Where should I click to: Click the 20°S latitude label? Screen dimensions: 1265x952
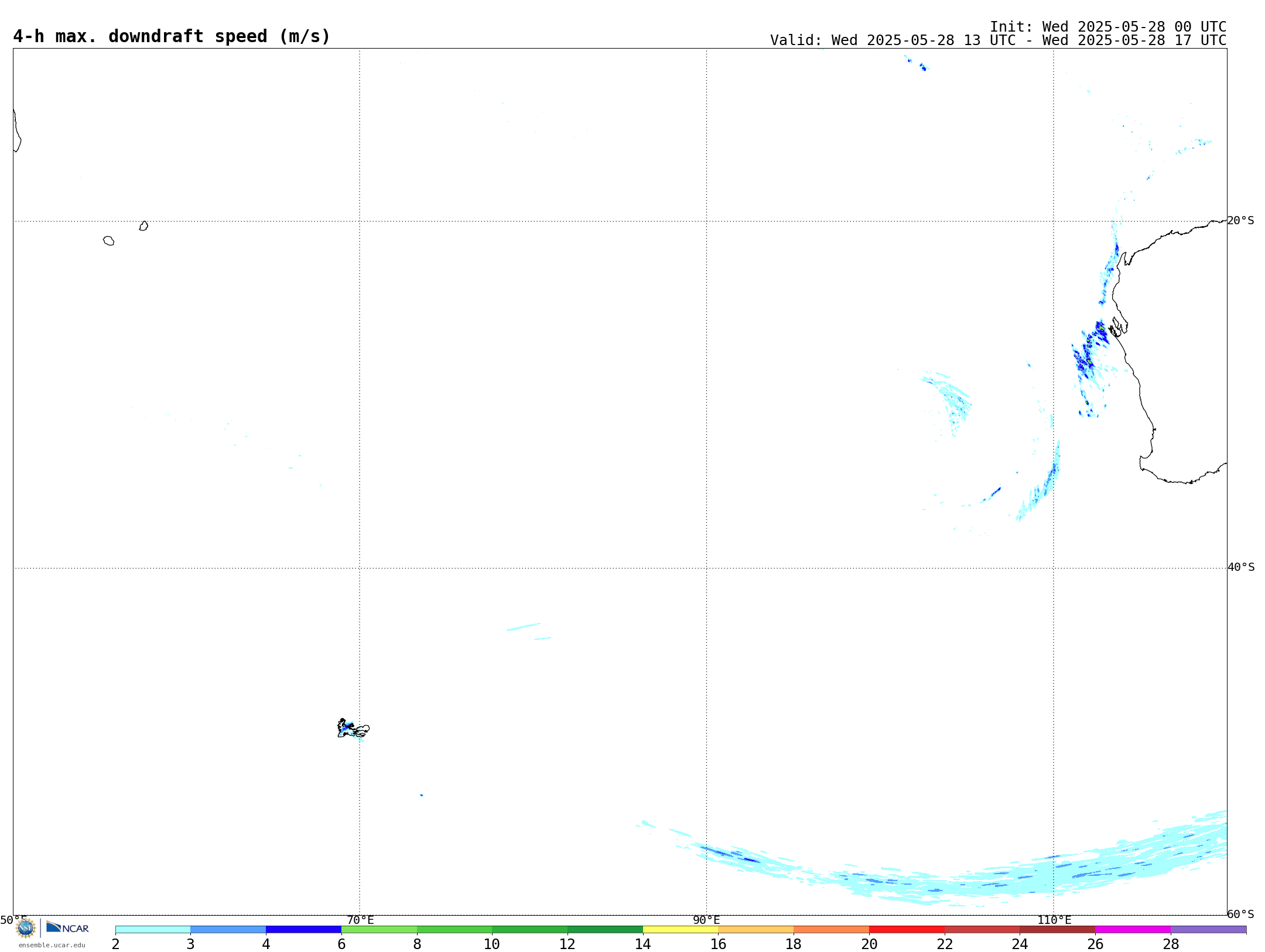(x=1240, y=221)
